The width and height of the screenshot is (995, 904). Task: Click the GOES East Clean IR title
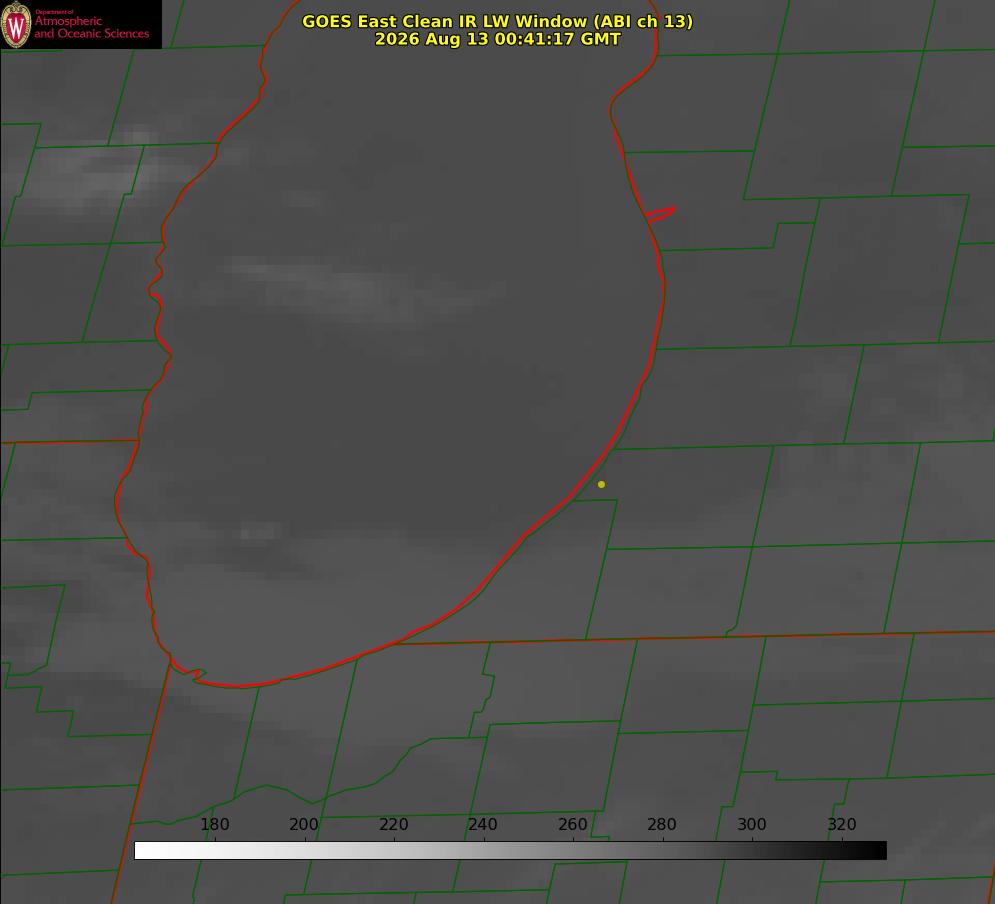pyautogui.click(x=497, y=21)
